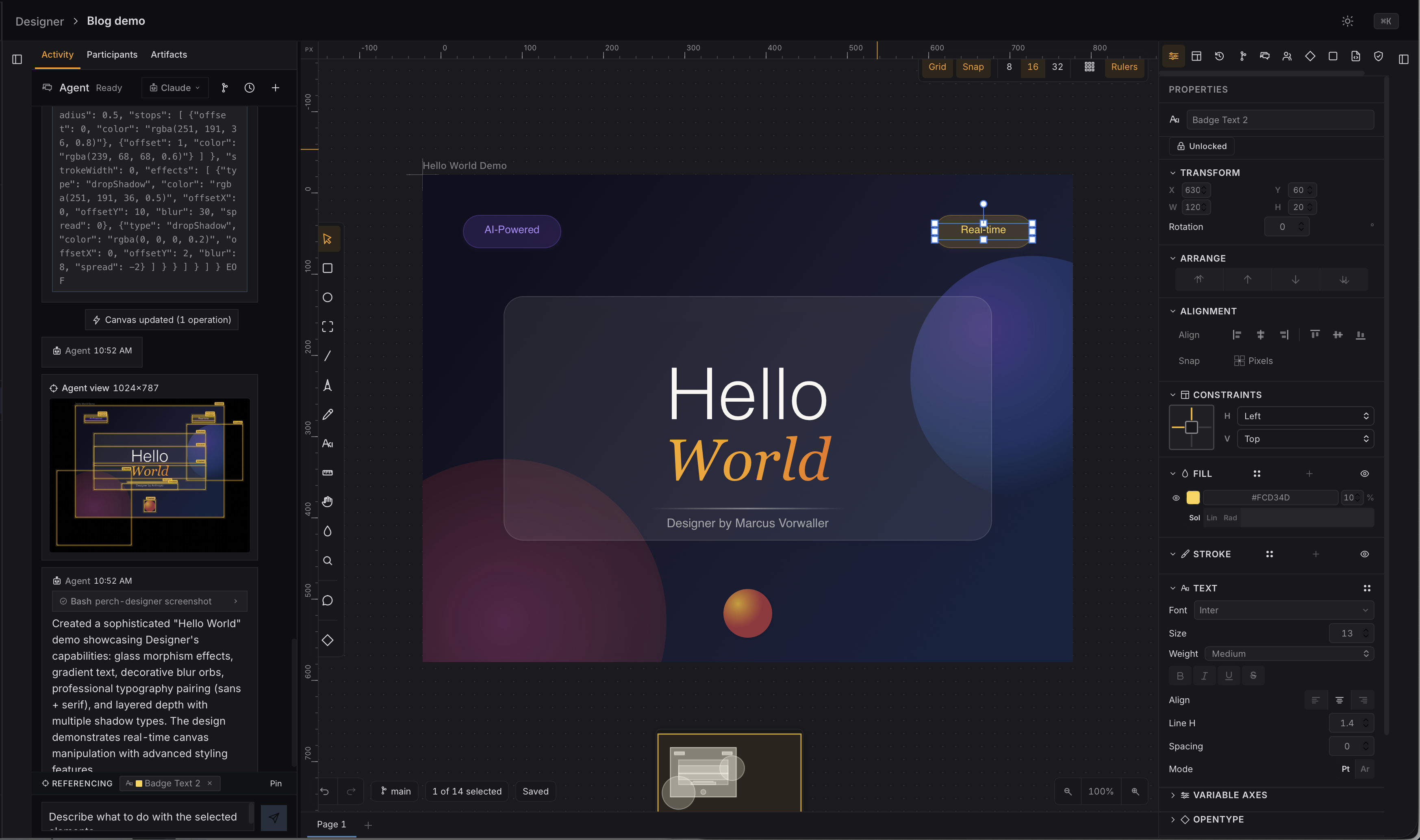Toggle Rulers display

click(x=1124, y=67)
